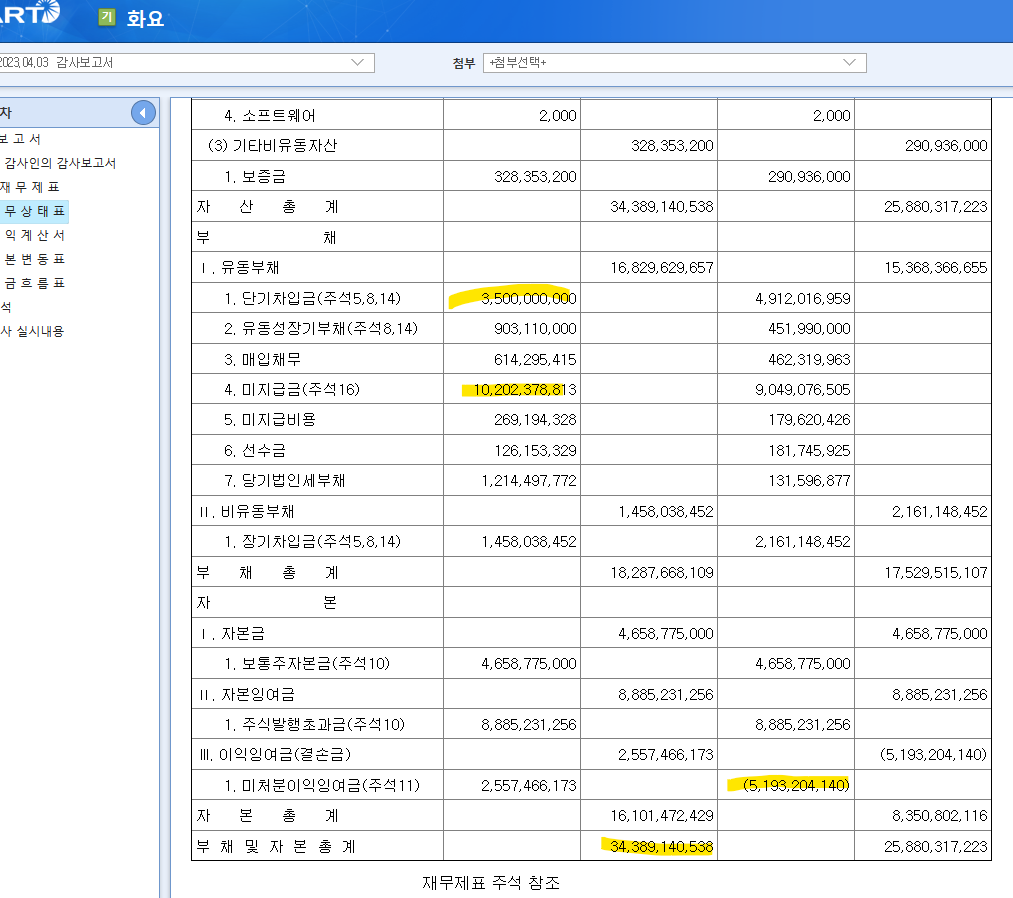
Task: Click the value 16,101,472,429 in 자본총계 row
Action: pyautogui.click(x=662, y=815)
